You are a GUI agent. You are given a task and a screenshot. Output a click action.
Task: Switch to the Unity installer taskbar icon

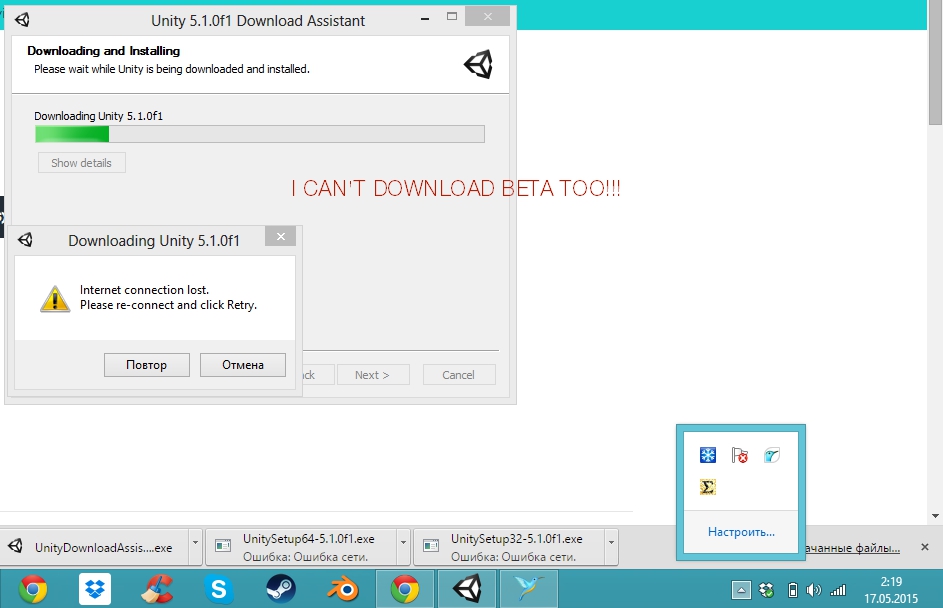(466, 589)
